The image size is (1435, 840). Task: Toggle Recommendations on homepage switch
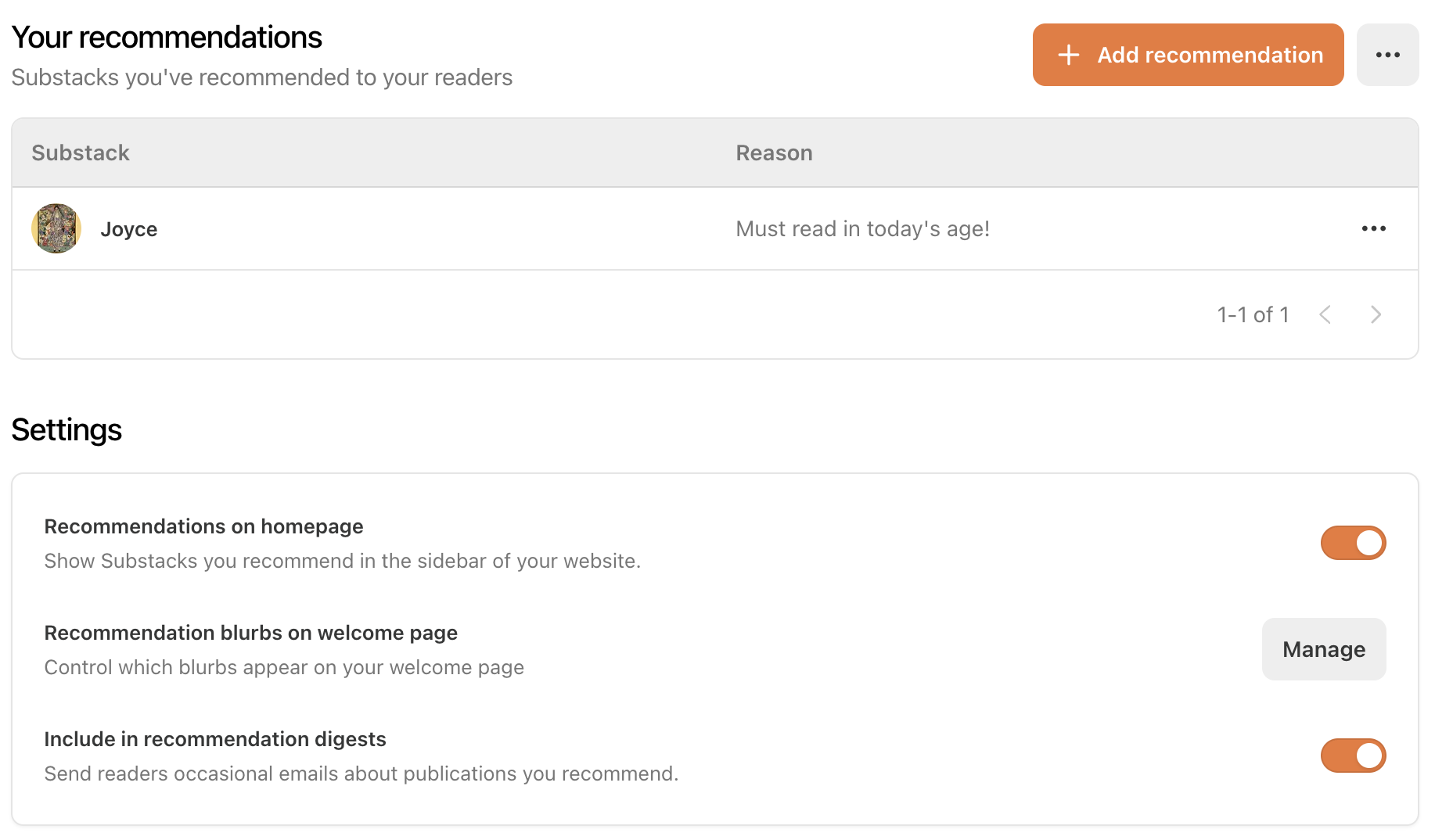tap(1353, 543)
